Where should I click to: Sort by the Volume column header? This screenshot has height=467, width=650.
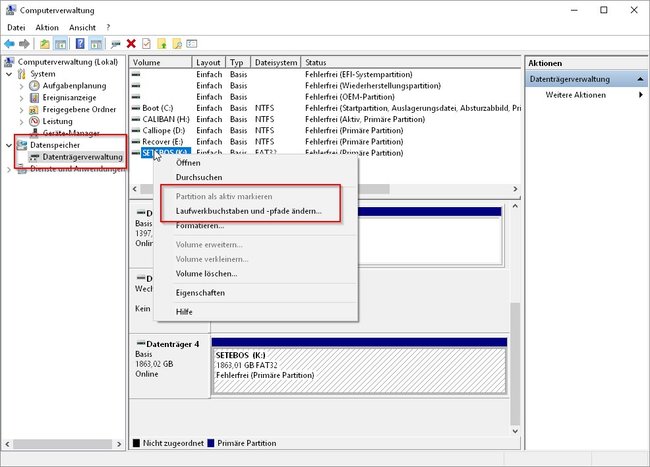click(161, 63)
